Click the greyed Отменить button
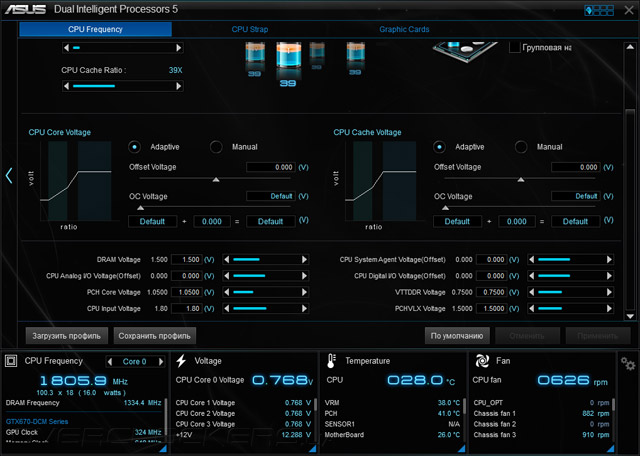This screenshot has width=640, height=456. click(527, 336)
